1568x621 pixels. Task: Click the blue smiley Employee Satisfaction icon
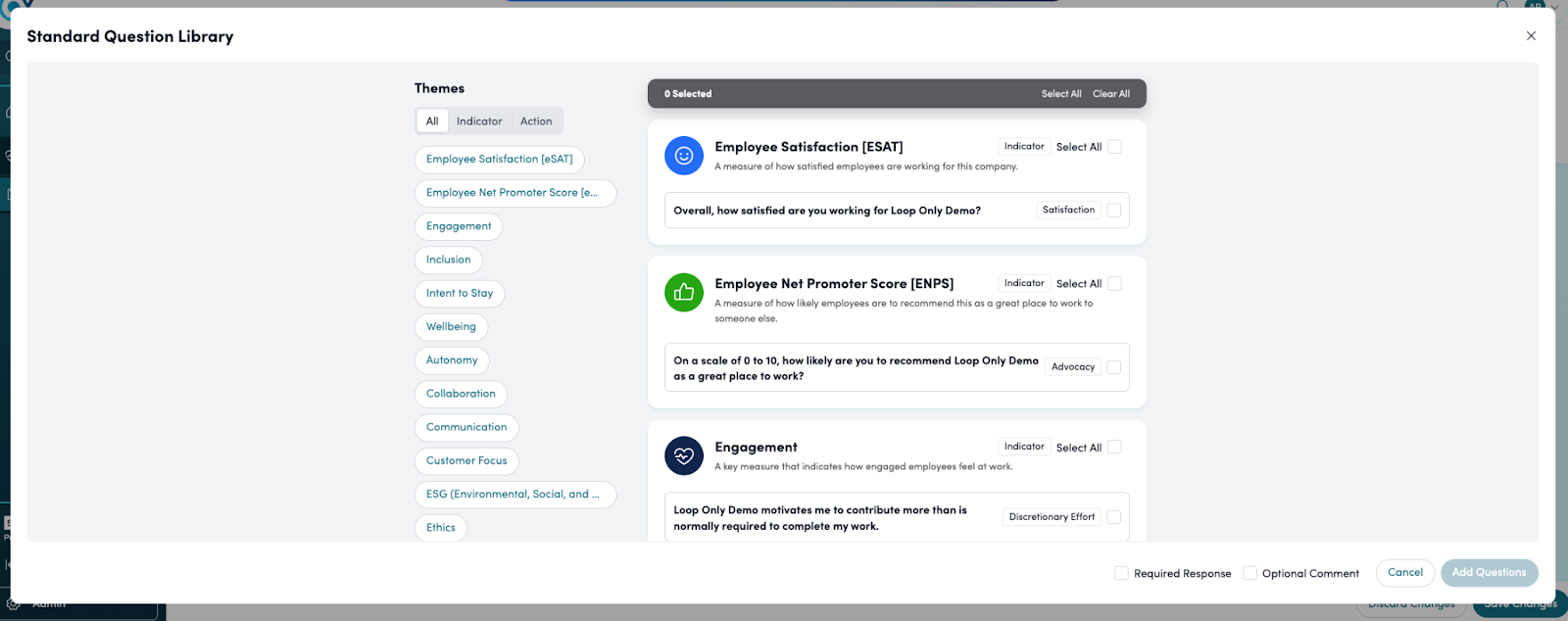tap(683, 156)
